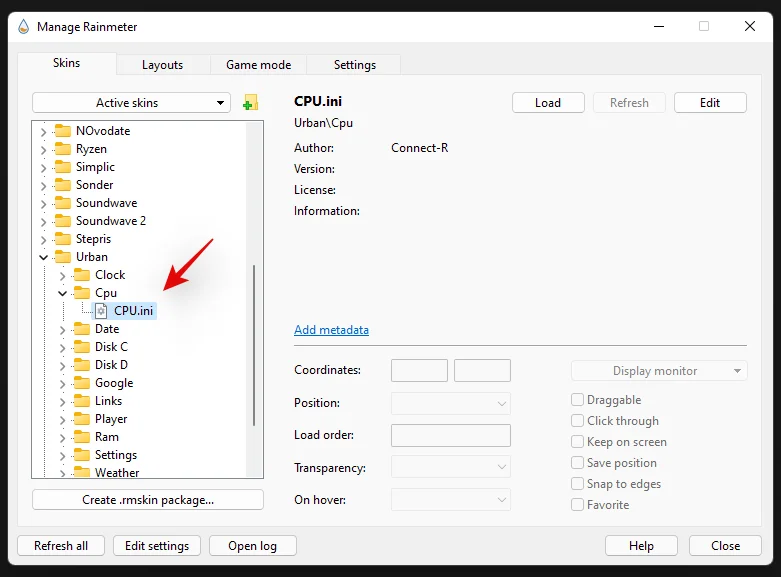Image resolution: width=781 pixels, height=577 pixels.
Task: Toggle the Save position checkbox
Action: 577,462
